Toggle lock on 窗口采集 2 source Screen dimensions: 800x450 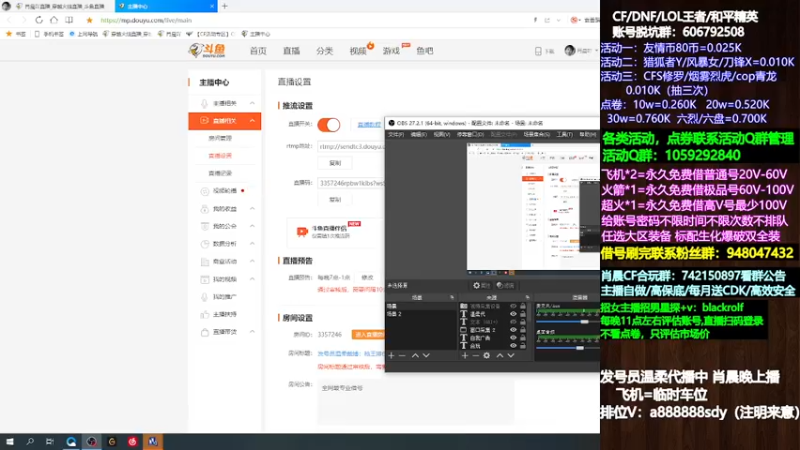[523, 330]
